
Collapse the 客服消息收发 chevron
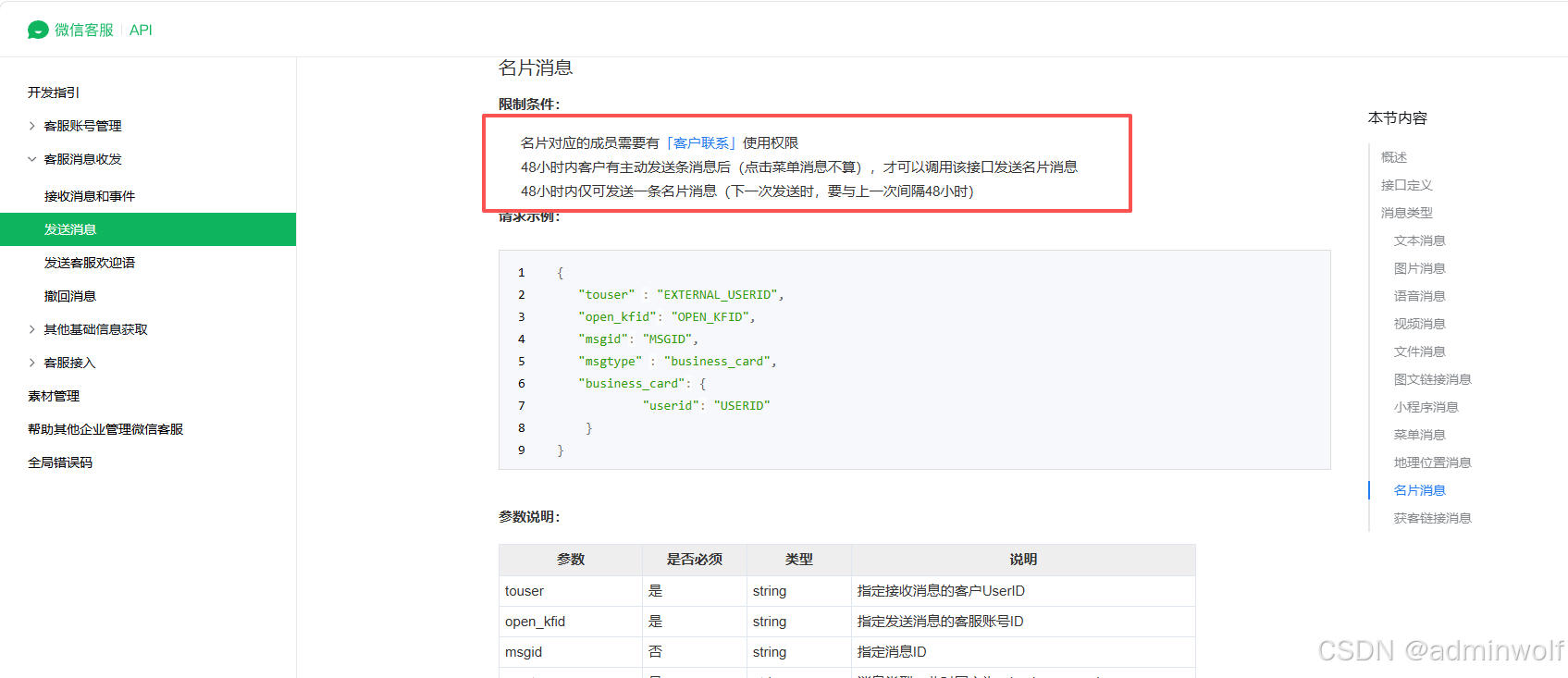(32, 159)
